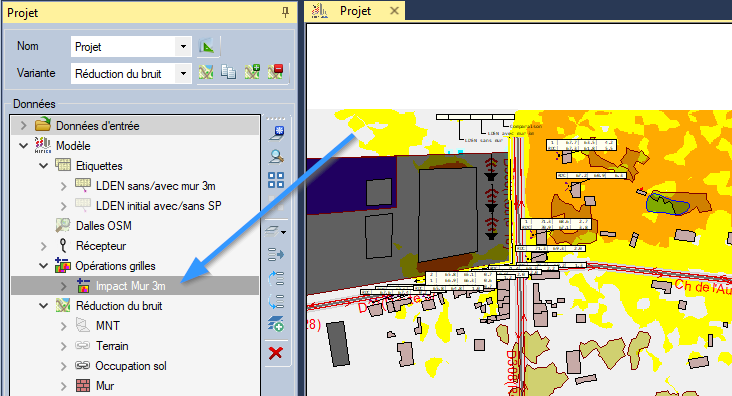
Task: Select LDEN initial avec/sans SP item
Action: pos(158,206)
